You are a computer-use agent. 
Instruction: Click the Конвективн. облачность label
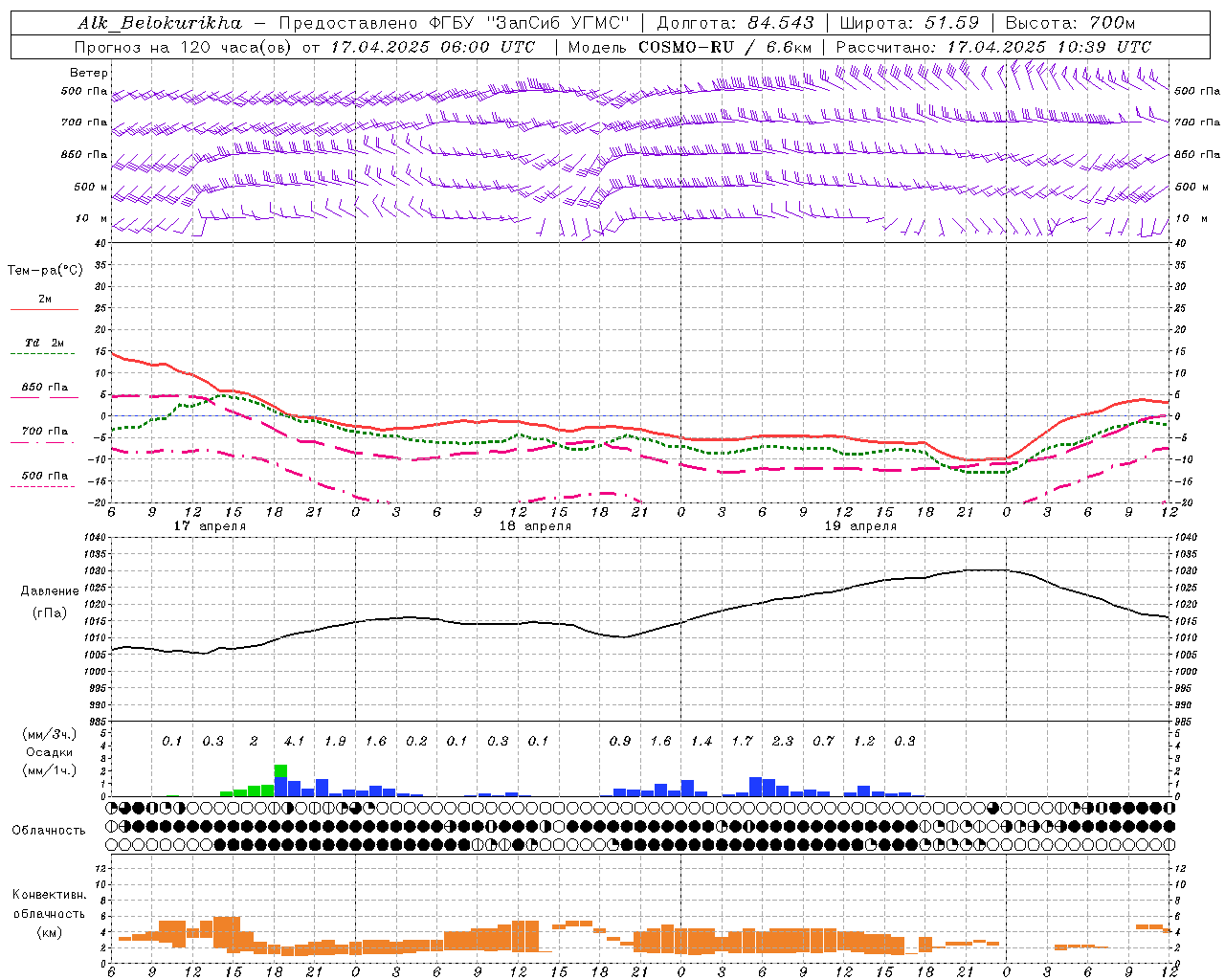[x=49, y=904]
